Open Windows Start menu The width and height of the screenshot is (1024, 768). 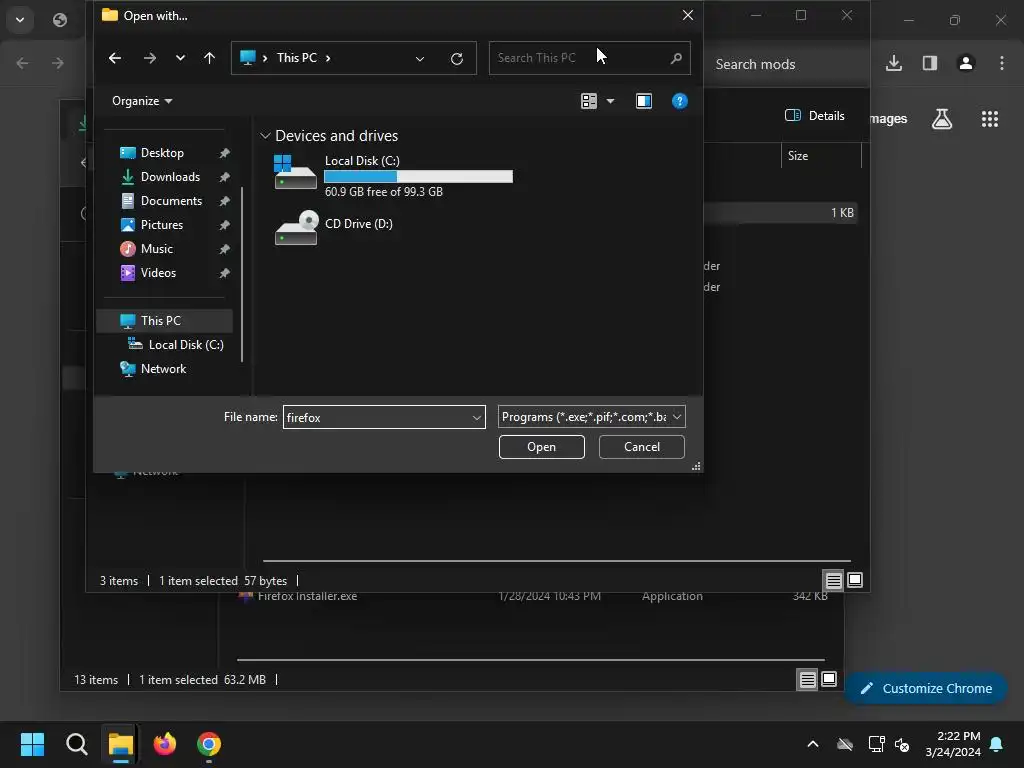[32, 744]
